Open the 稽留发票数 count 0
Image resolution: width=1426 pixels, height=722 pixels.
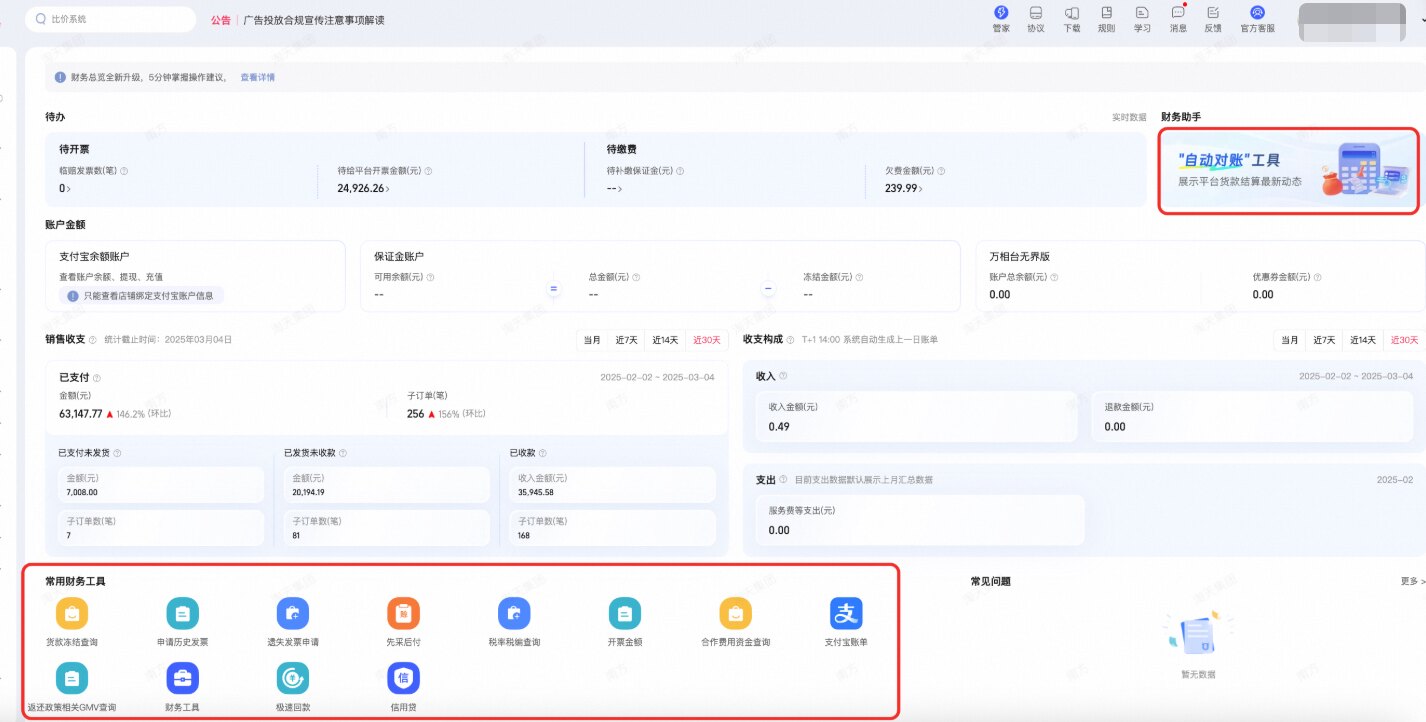tap(64, 188)
